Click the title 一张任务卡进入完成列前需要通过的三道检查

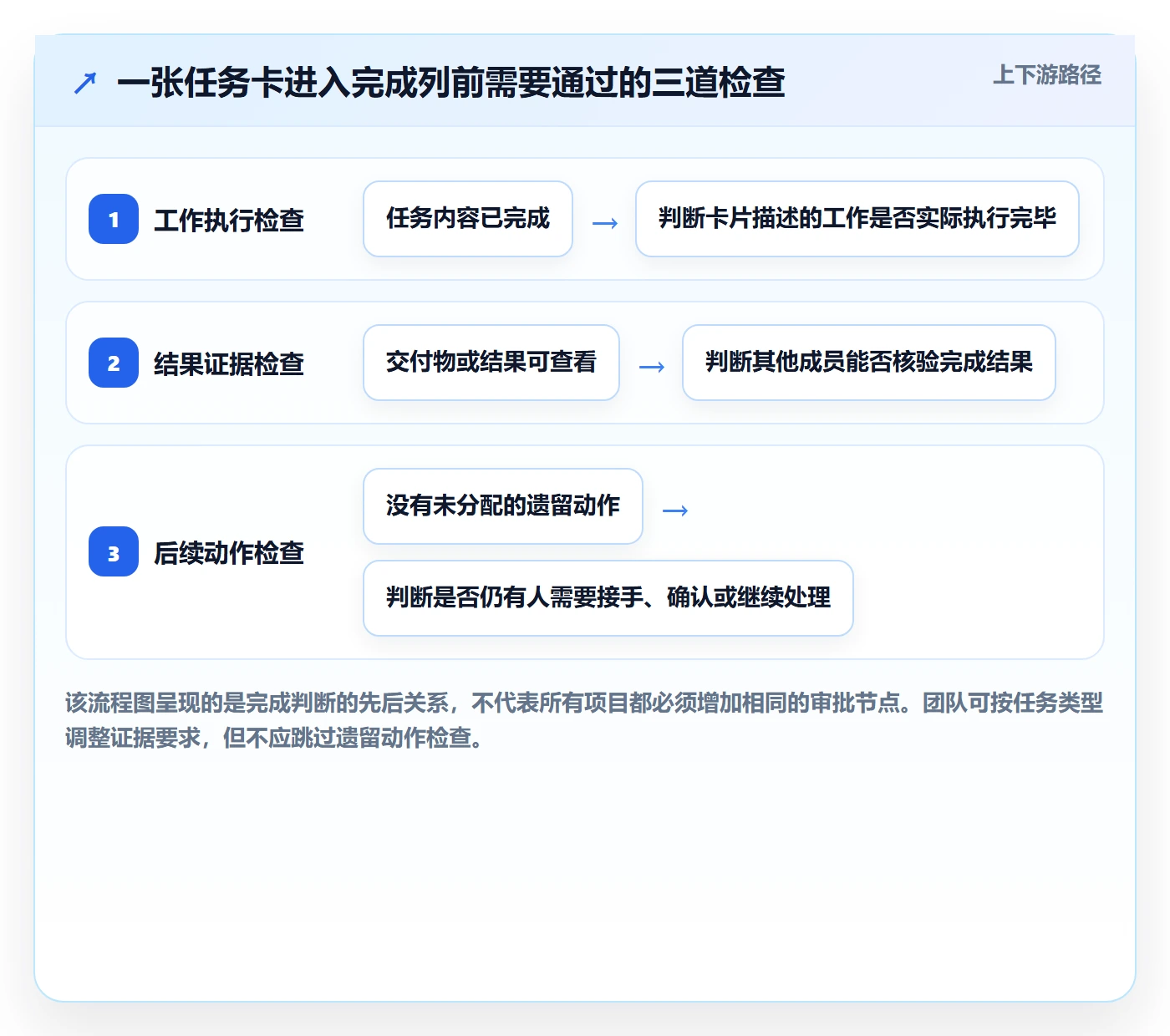tap(451, 83)
